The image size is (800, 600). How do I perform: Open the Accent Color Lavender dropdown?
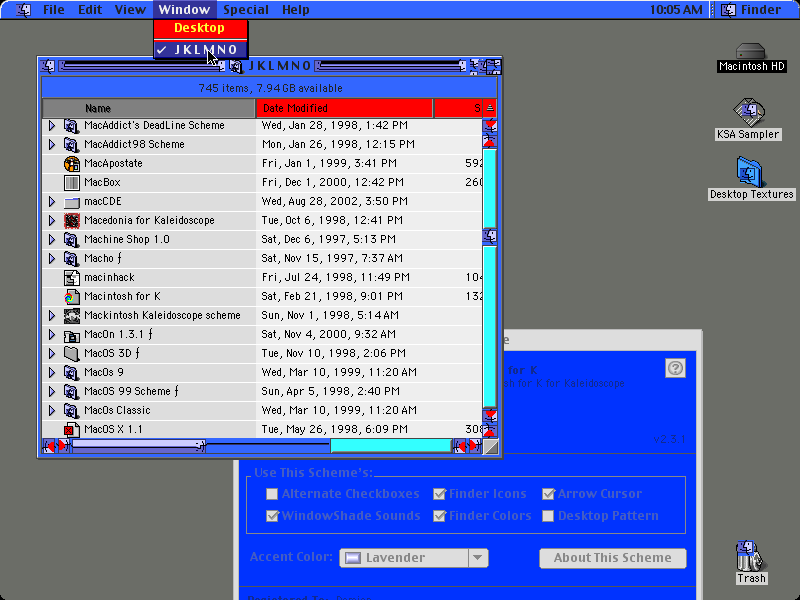(x=414, y=558)
